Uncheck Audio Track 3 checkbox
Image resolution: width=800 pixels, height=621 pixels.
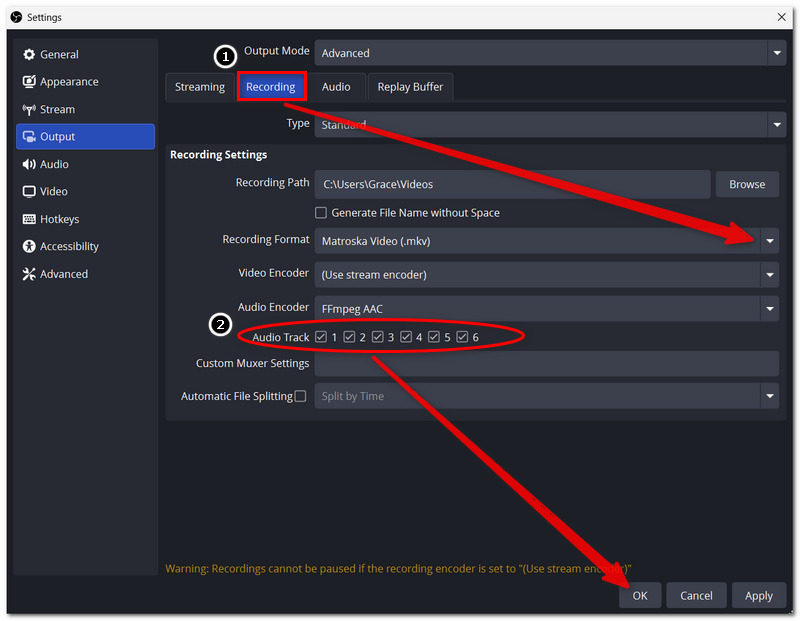click(378, 337)
